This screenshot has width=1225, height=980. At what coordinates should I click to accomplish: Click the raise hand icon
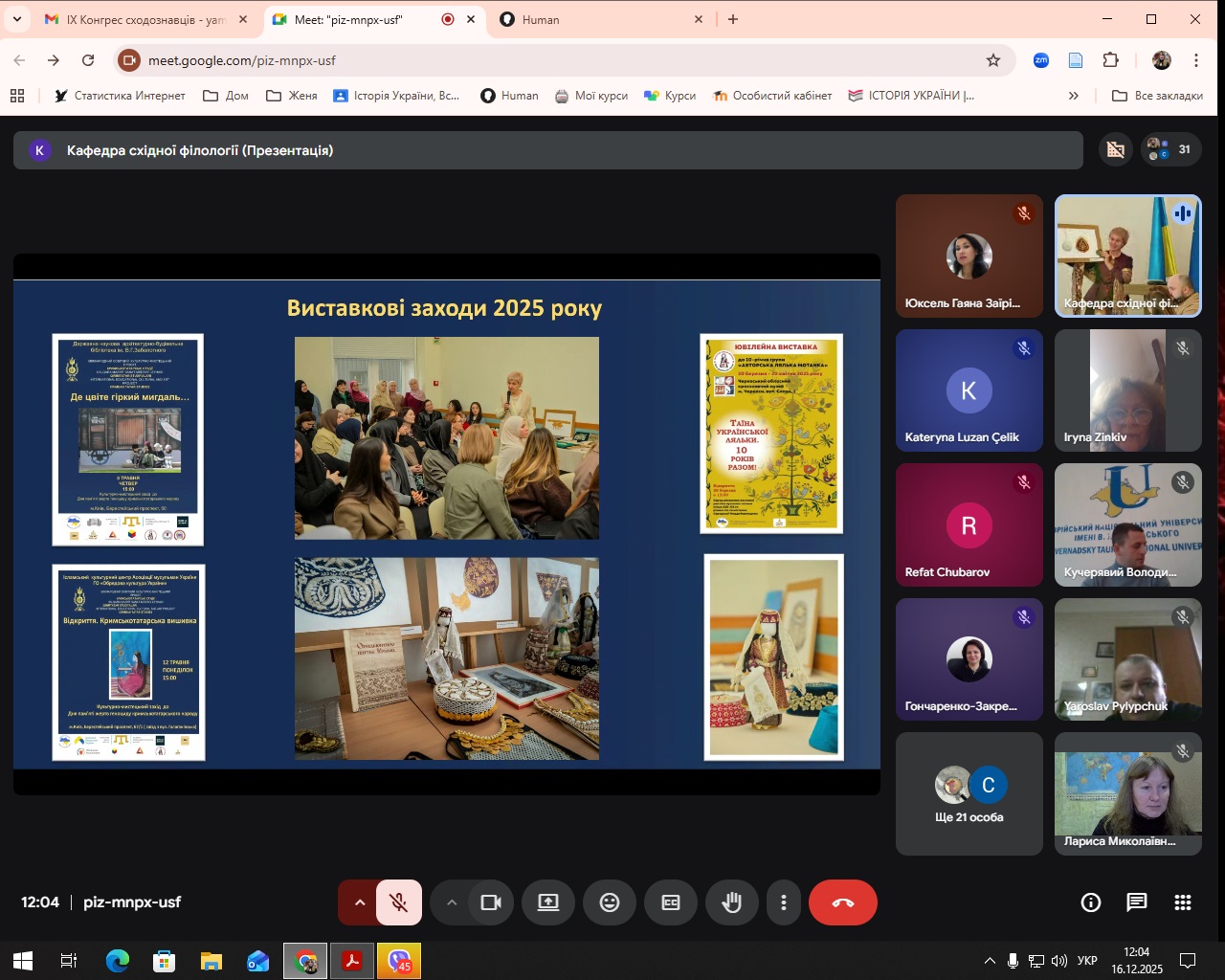(x=732, y=902)
